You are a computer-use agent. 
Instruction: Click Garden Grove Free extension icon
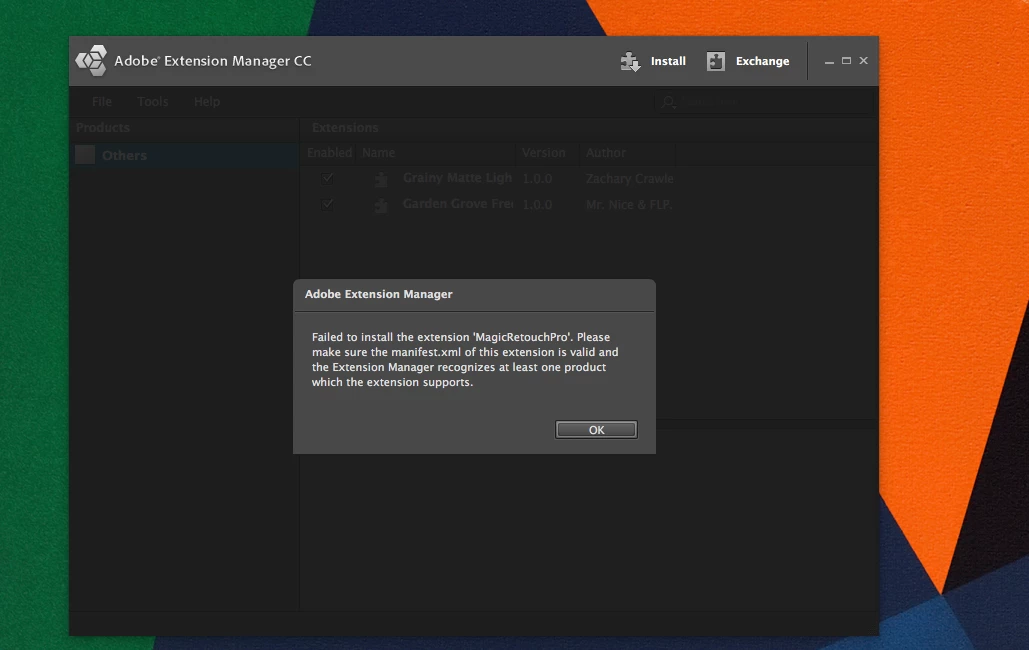(x=381, y=205)
